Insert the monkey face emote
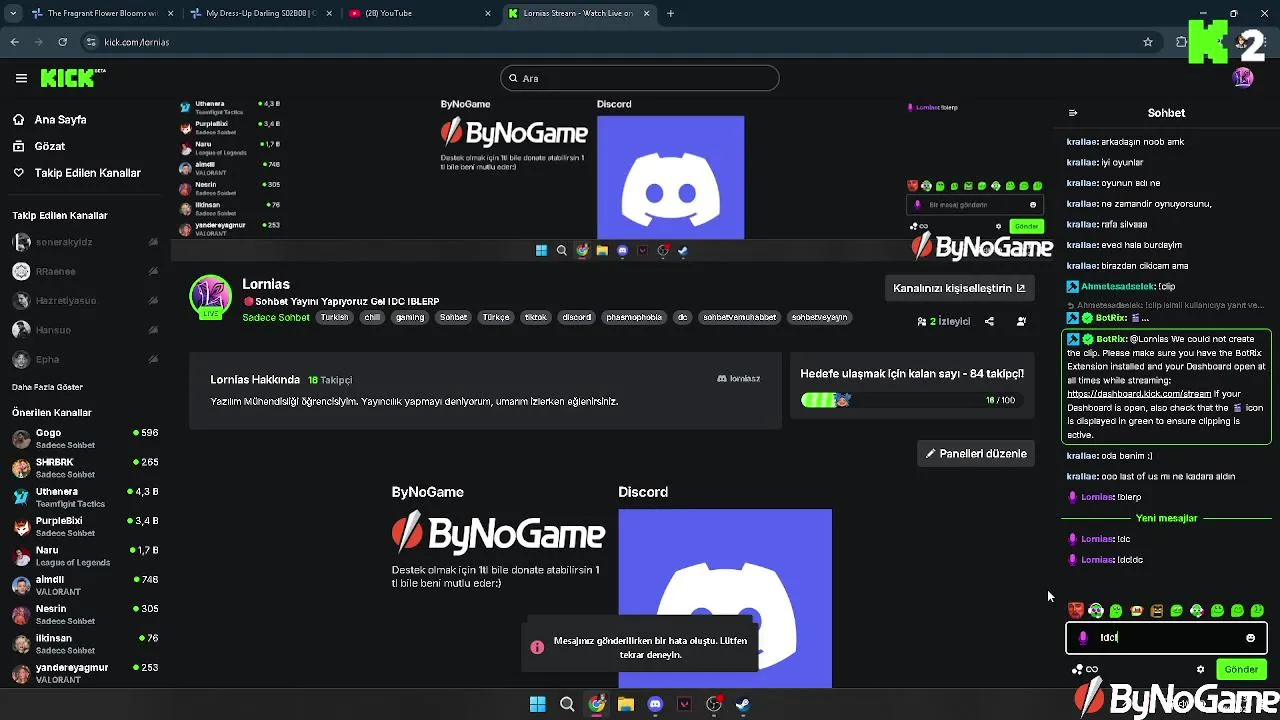1280x720 pixels. 1136,610
